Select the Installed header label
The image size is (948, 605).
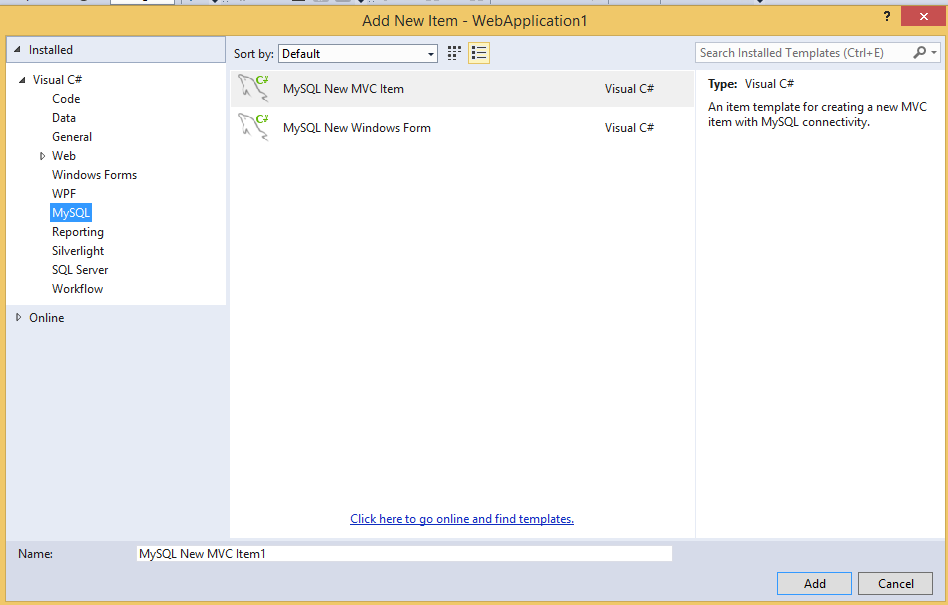click(51, 50)
